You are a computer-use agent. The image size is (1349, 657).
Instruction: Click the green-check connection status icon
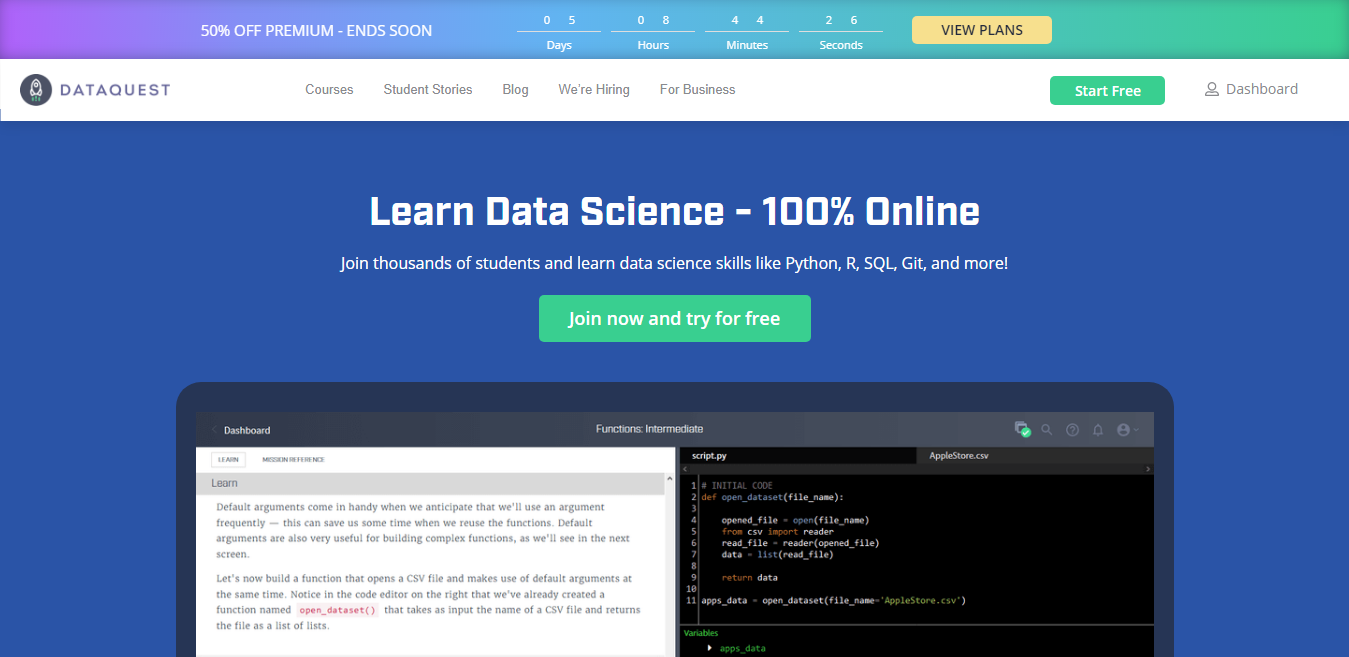pyautogui.click(x=1022, y=429)
